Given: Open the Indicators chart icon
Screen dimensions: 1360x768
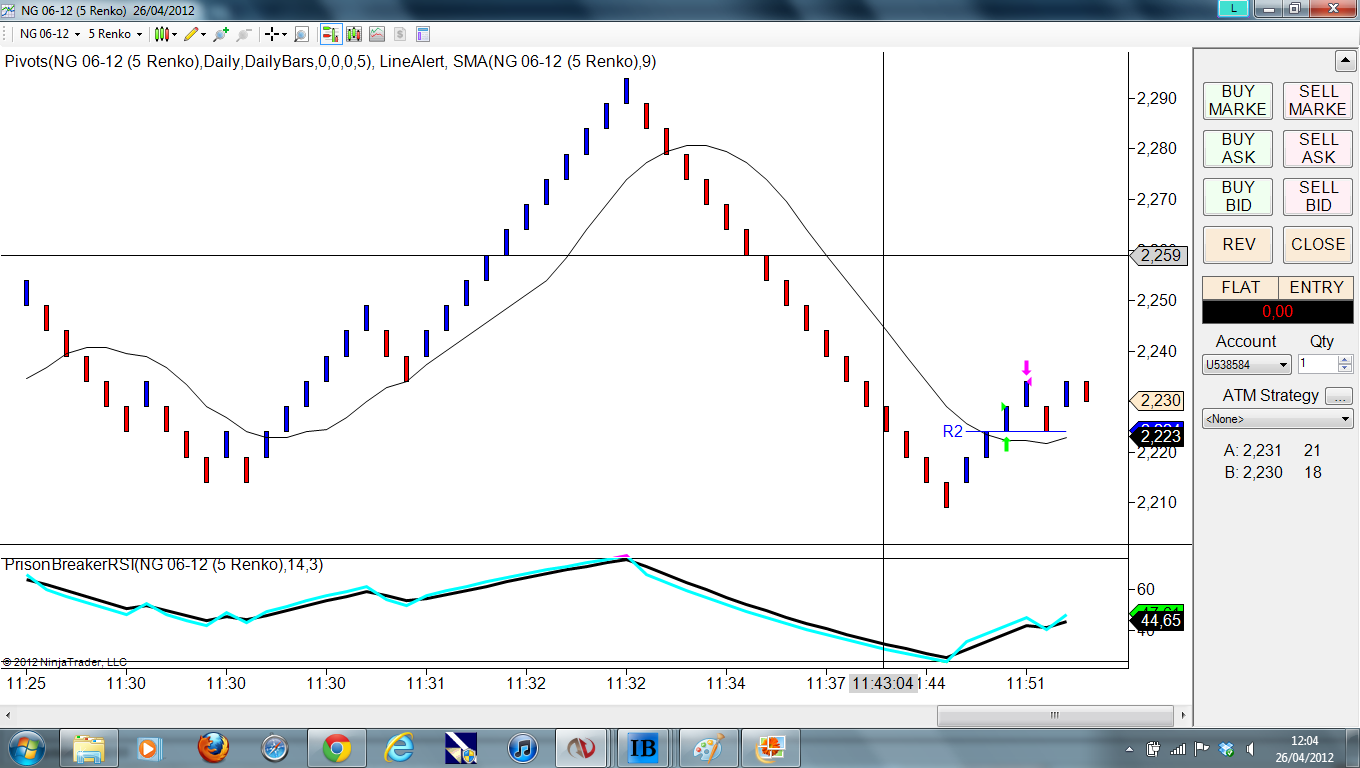Looking at the screenshot, I should click(x=376, y=34).
